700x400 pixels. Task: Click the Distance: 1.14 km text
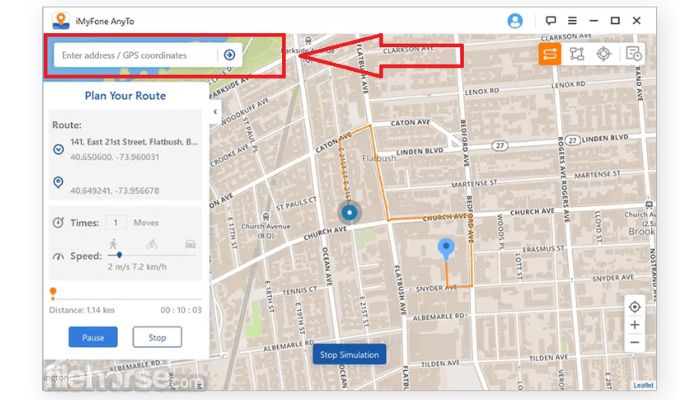[82, 310]
